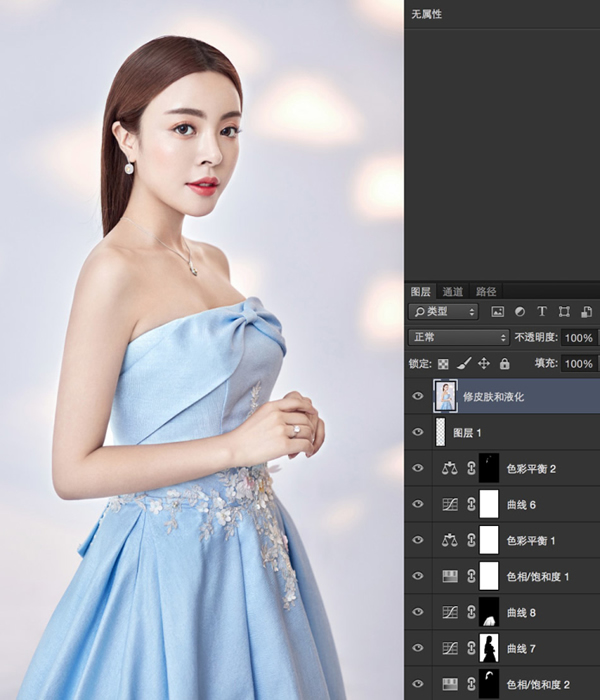Screen dimensions: 600x700
Task: Filter layers by adjustment layer icon
Action: click(520, 312)
